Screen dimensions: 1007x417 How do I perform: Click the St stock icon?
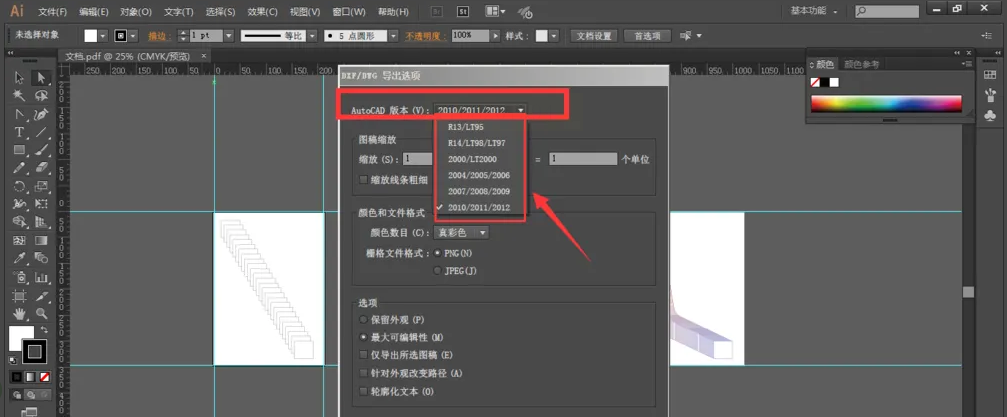[463, 12]
